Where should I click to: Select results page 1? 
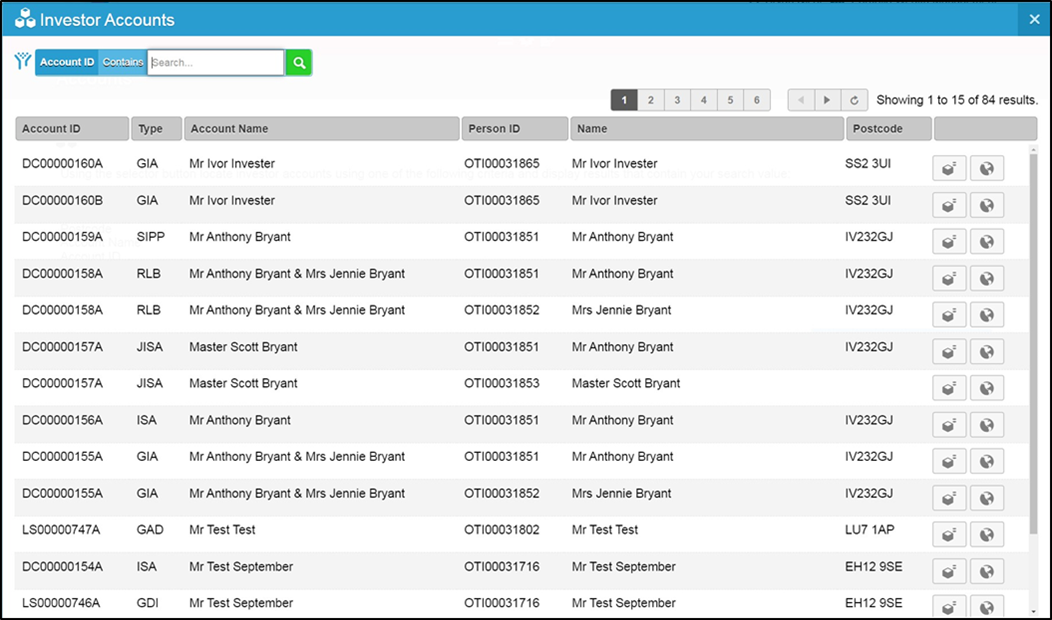[624, 100]
